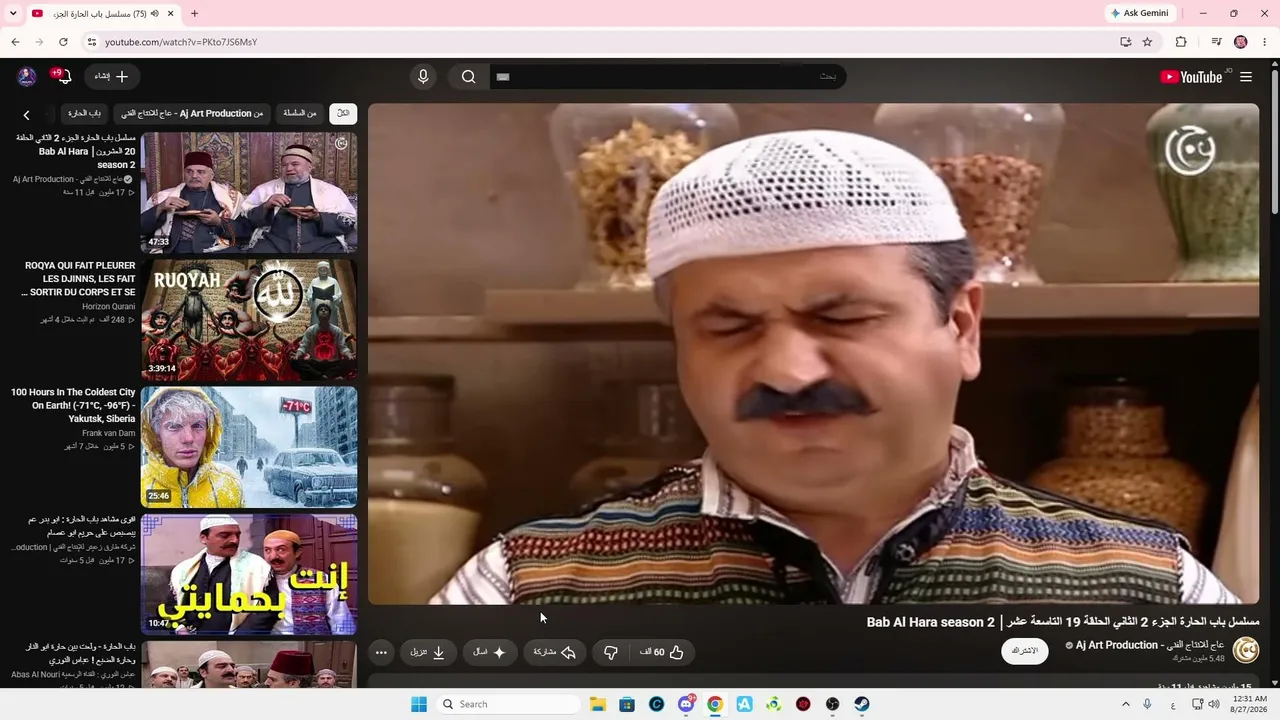Bookmark this page with the star
This screenshot has width=1280, height=720.
1147,42
